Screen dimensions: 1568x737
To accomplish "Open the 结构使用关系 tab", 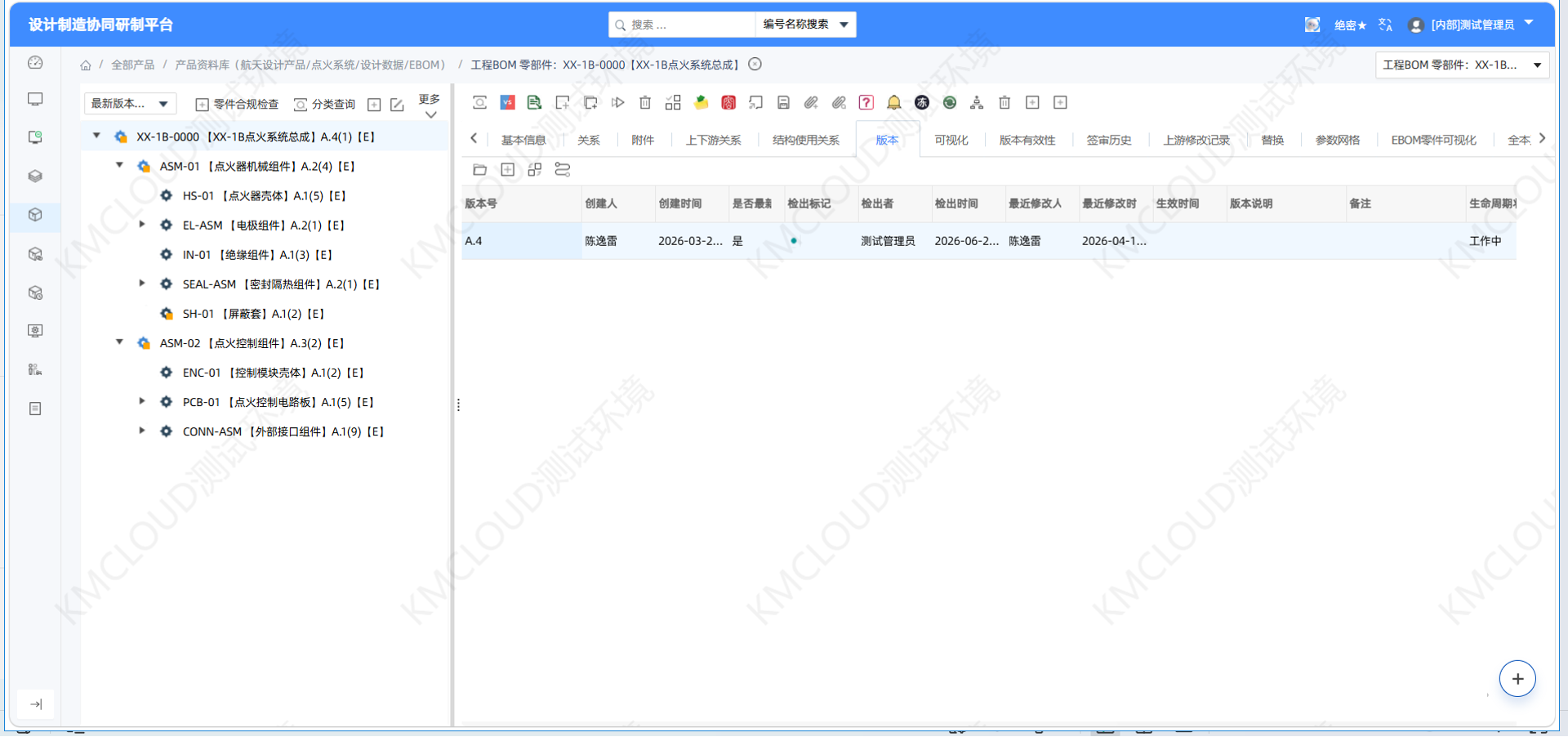I will (x=806, y=140).
